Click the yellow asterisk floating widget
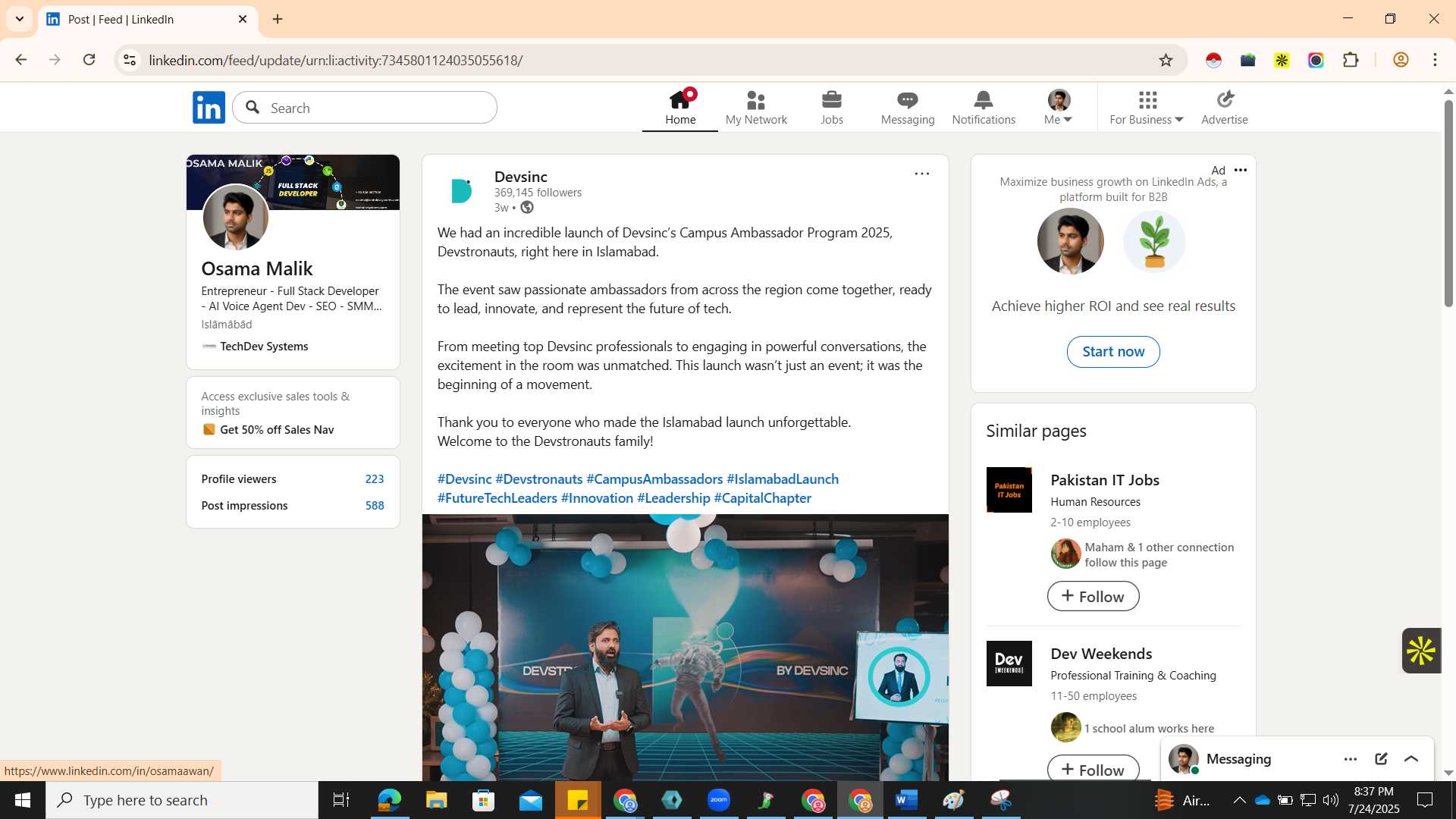 [x=1421, y=651]
